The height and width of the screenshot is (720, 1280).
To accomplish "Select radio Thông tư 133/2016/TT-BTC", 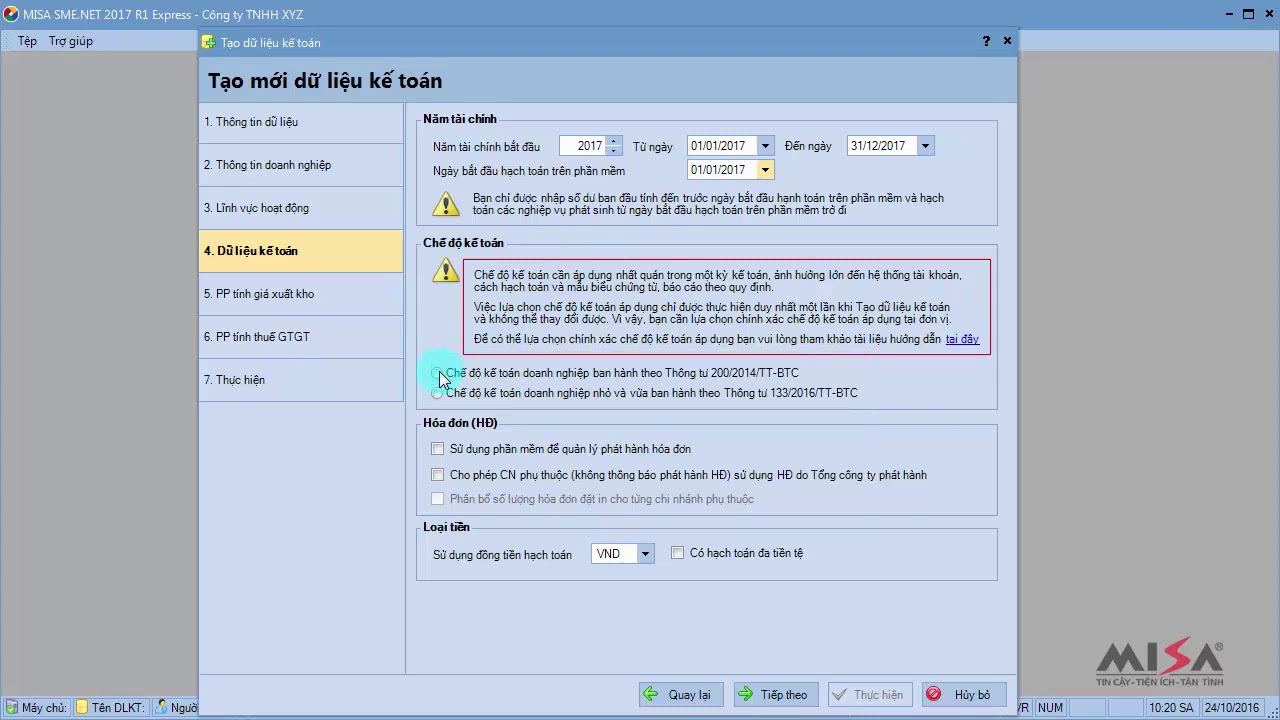I will [437, 393].
